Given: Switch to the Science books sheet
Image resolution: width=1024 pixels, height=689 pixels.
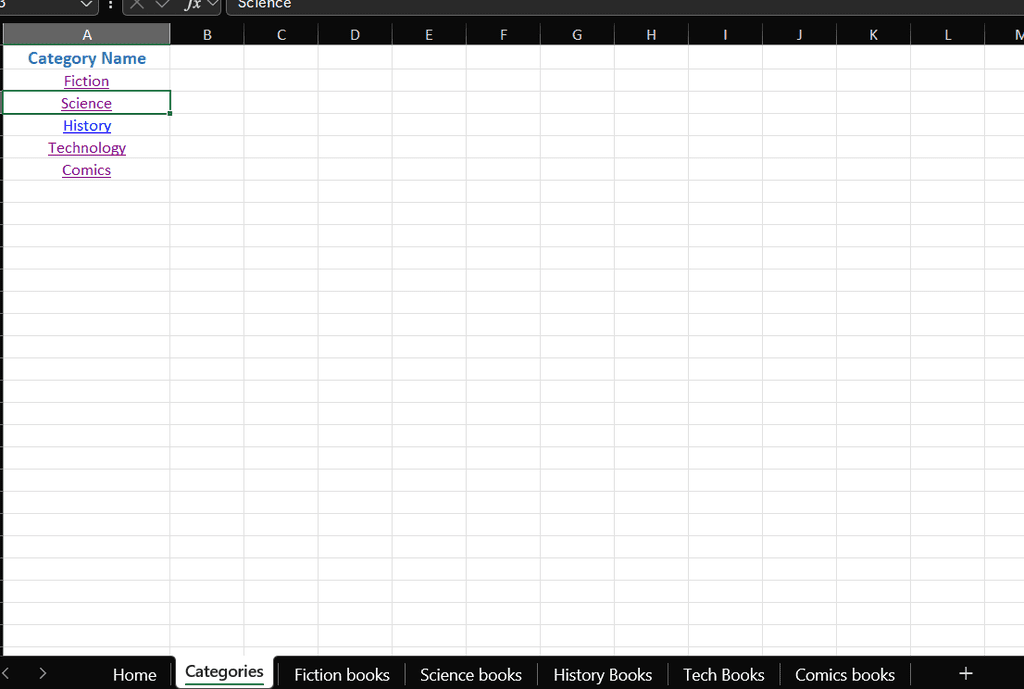Looking at the screenshot, I should pyautogui.click(x=471, y=674).
